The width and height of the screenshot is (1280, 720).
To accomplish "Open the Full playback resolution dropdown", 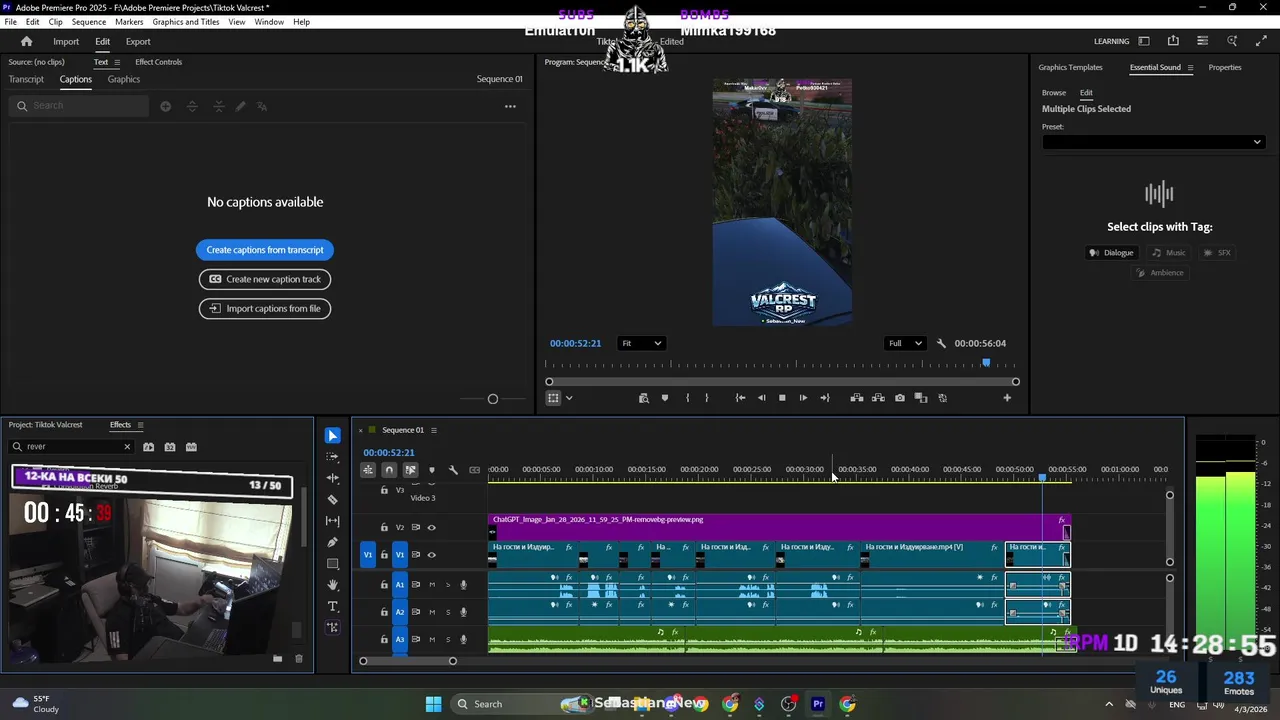I will 905,343.
